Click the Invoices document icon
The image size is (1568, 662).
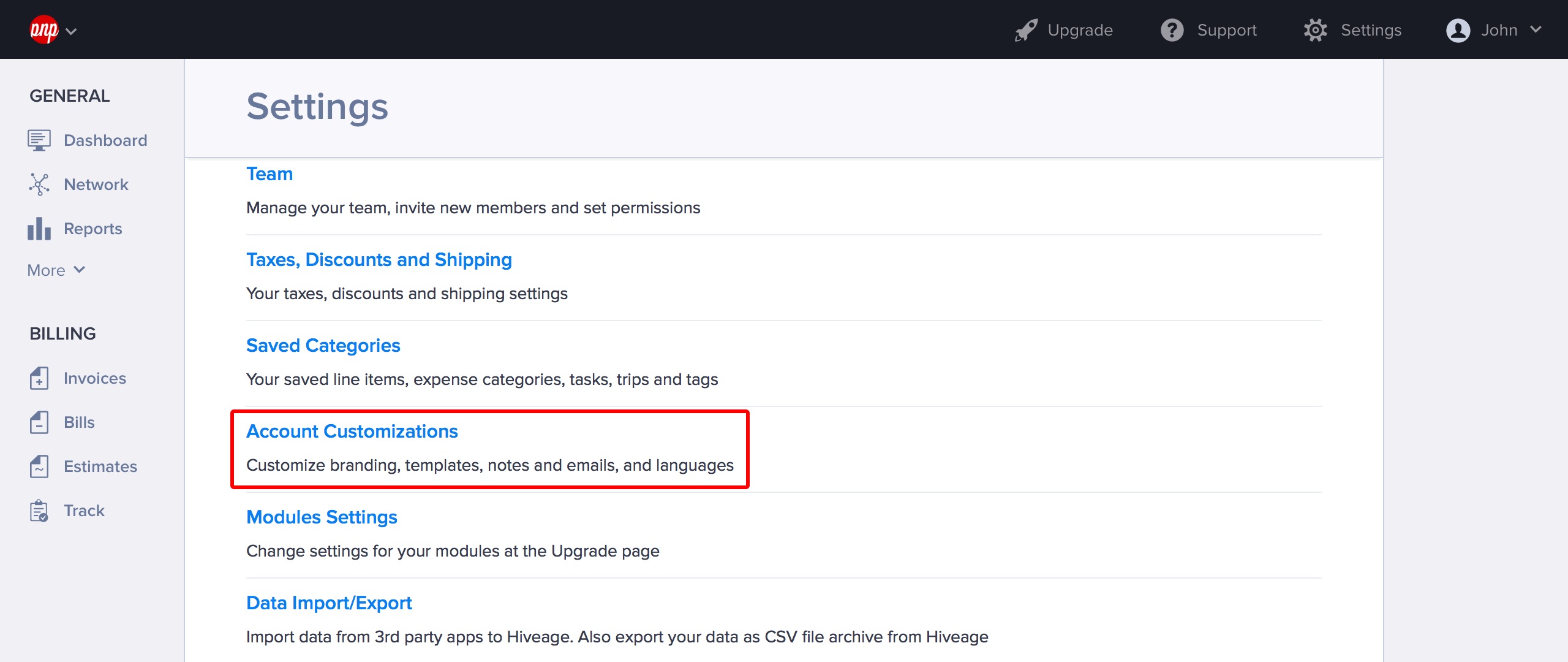39,378
